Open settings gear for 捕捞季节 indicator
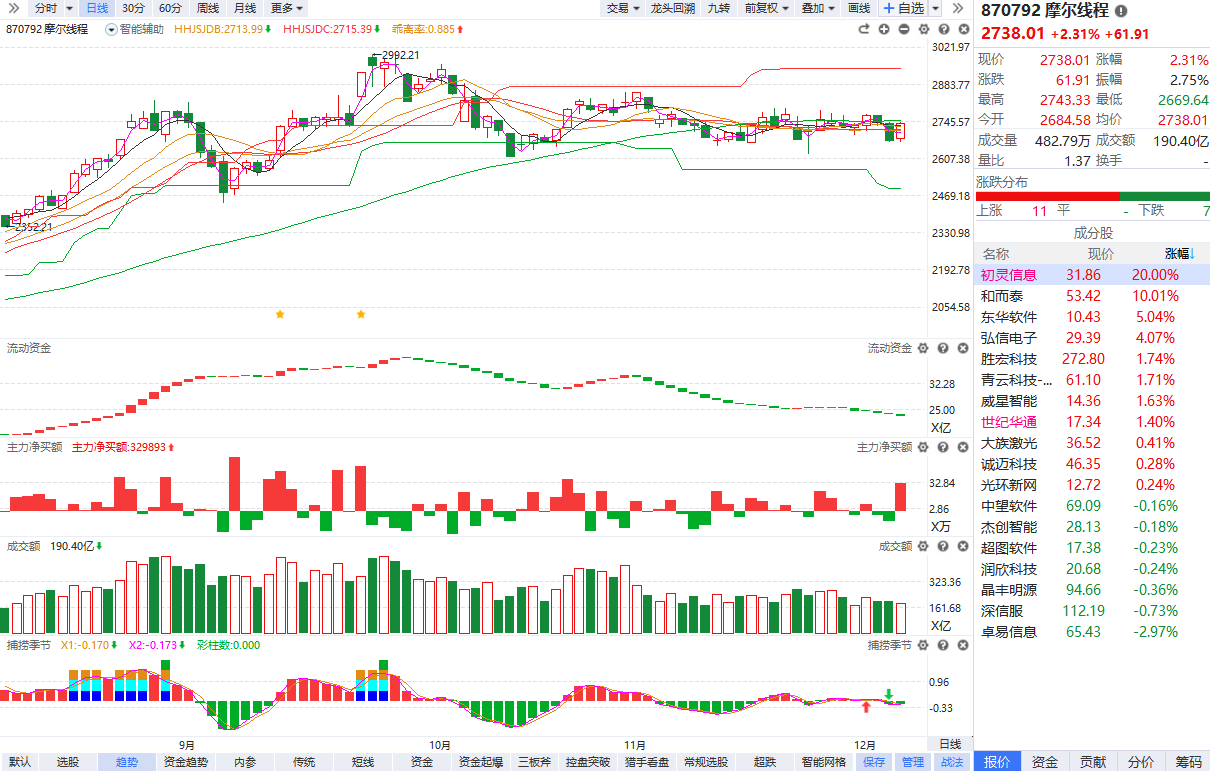 click(923, 645)
